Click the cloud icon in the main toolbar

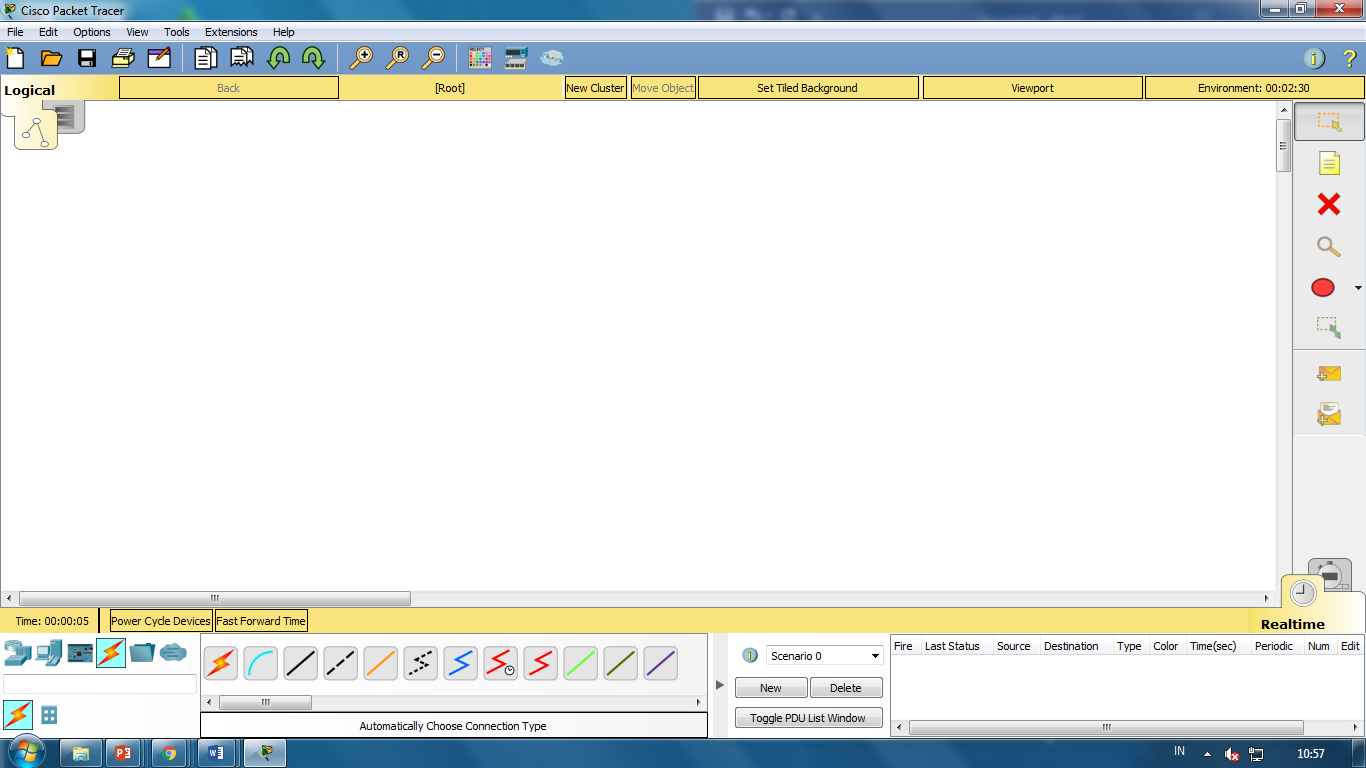(x=552, y=58)
